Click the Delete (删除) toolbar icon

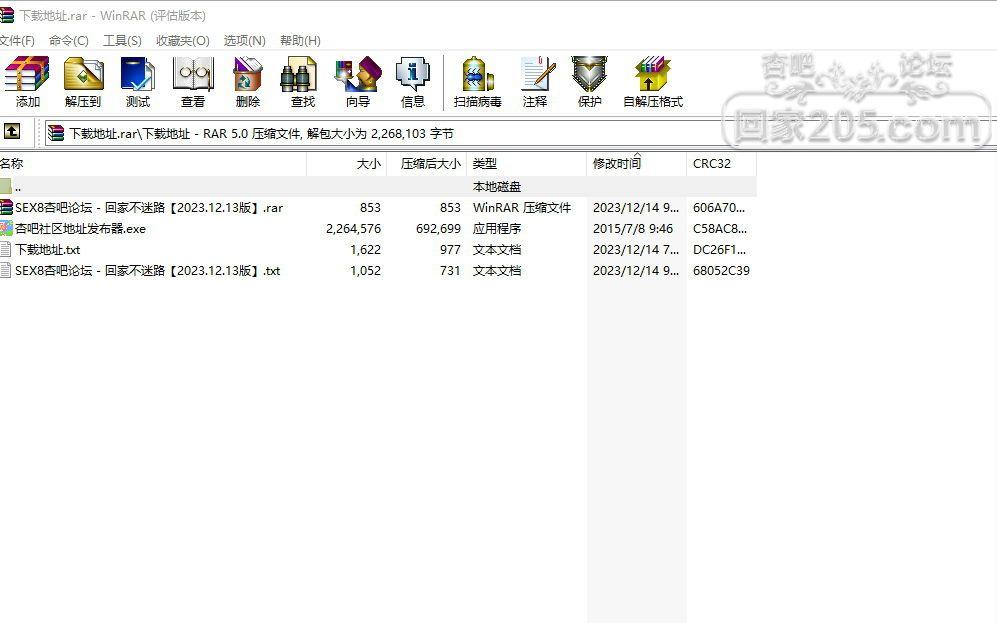[247, 74]
